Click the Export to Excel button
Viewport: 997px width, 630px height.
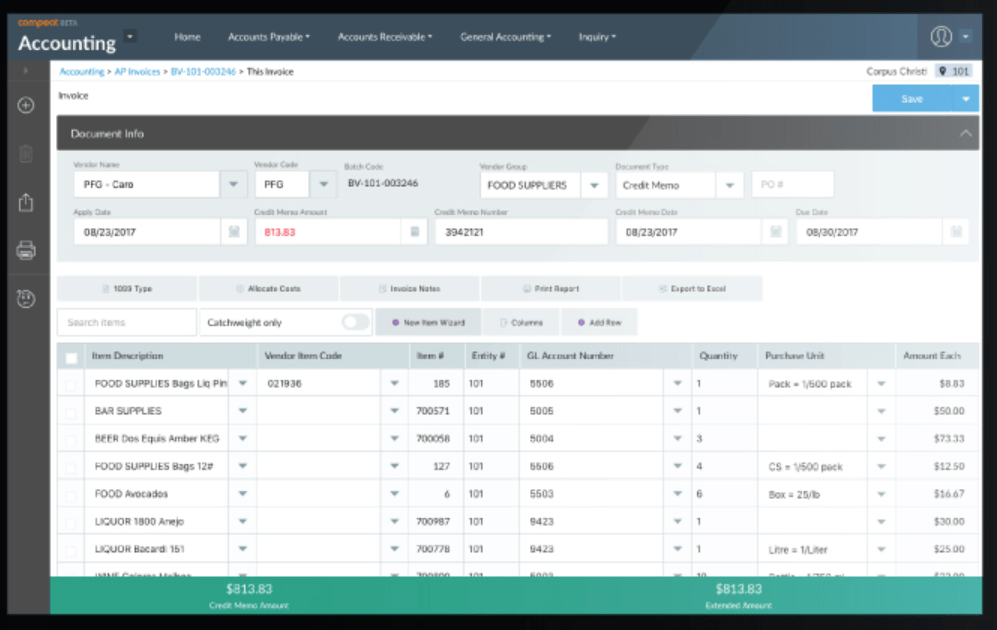coord(692,289)
